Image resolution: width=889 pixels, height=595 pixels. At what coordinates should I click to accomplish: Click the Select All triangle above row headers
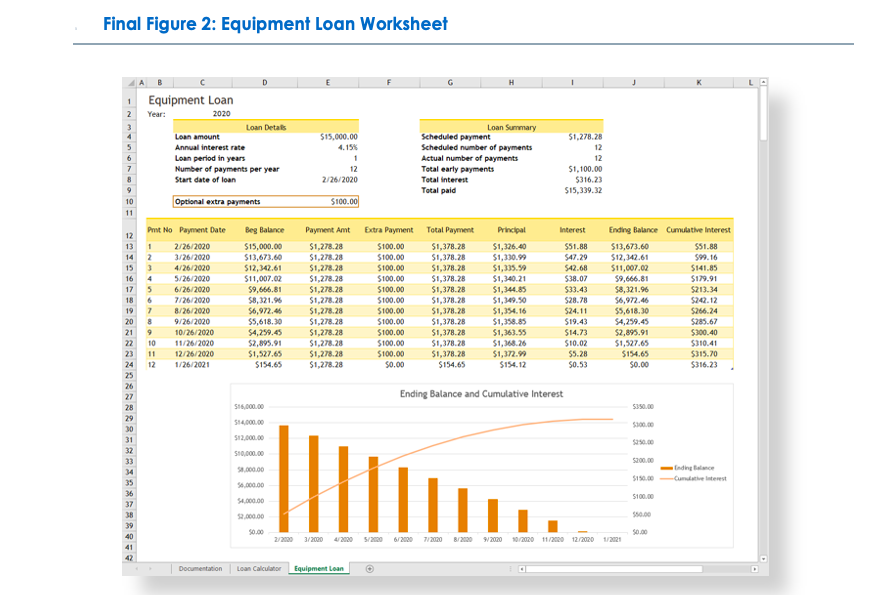(x=131, y=83)
